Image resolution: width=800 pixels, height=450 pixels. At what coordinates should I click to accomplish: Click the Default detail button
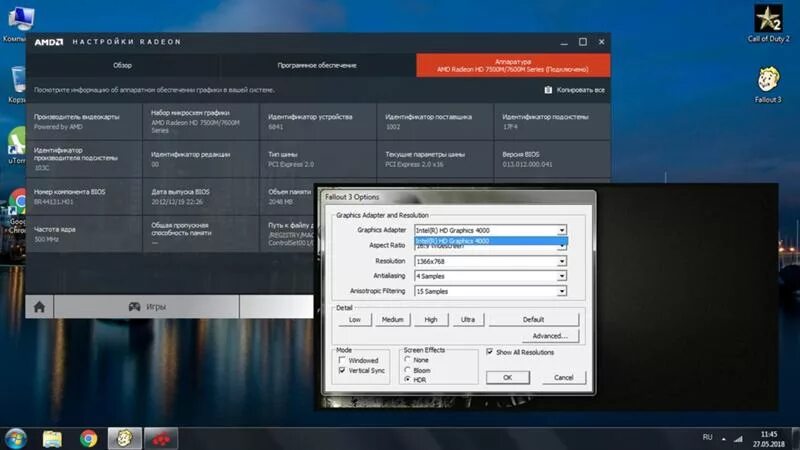[x=534, y=319]
